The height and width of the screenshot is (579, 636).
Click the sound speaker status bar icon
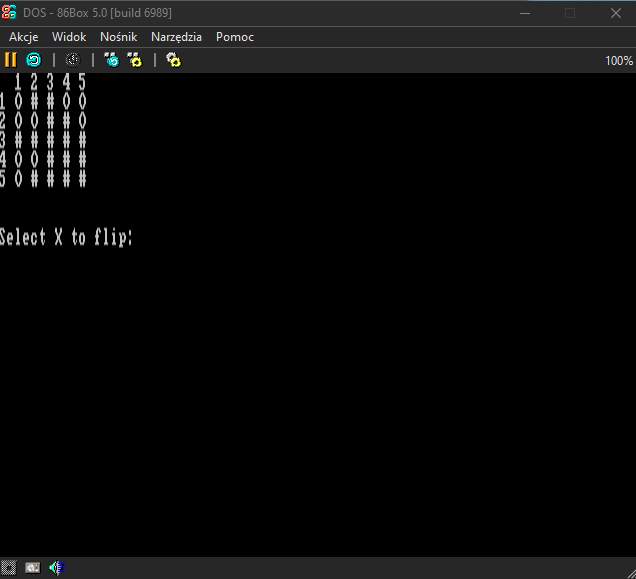coord(57,567)
